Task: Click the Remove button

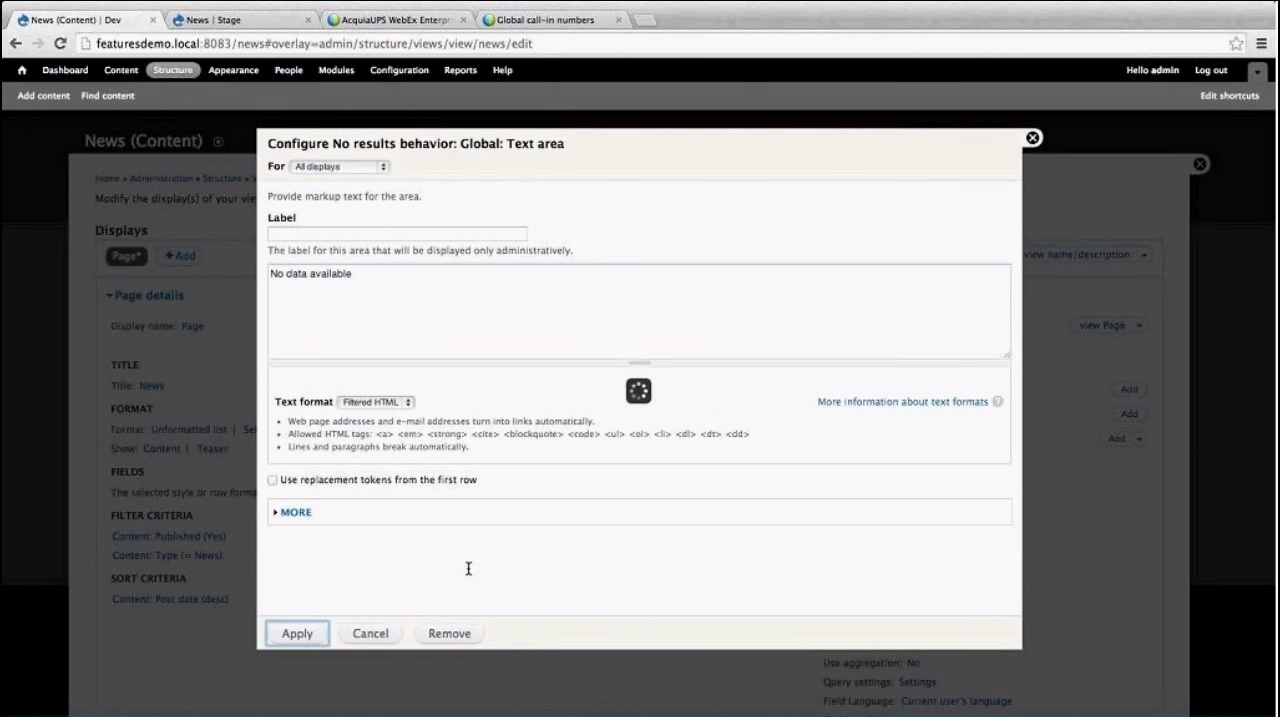Action: [x=449, y=633]
